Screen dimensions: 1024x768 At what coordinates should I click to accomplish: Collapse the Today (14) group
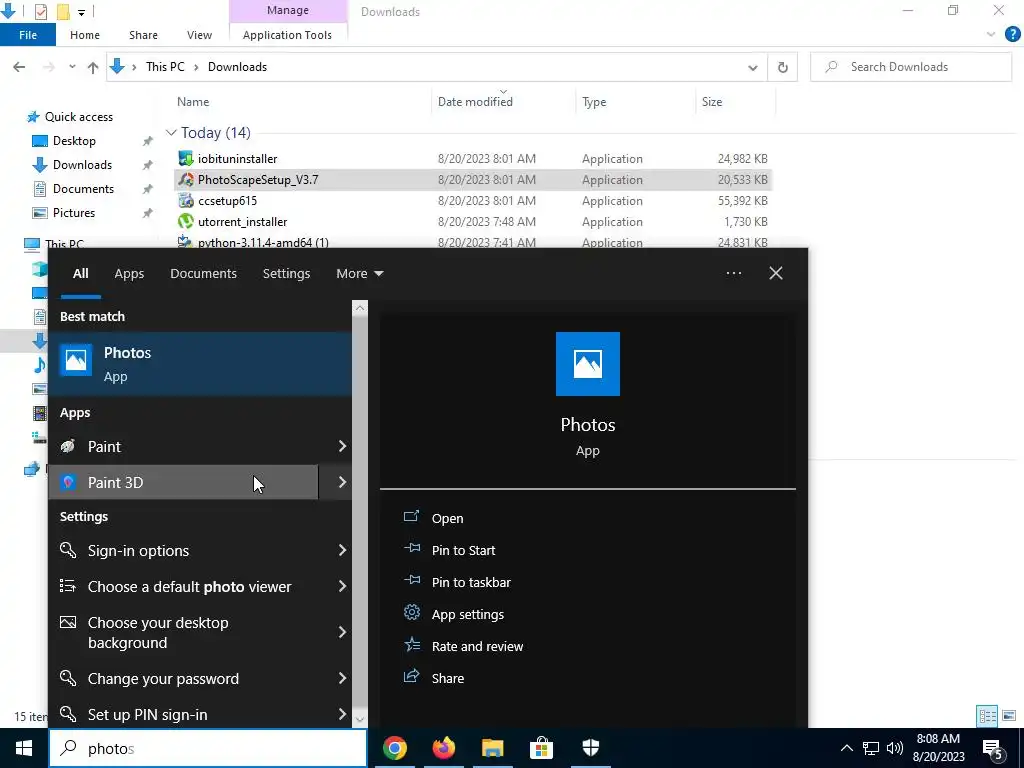point(171,133)
